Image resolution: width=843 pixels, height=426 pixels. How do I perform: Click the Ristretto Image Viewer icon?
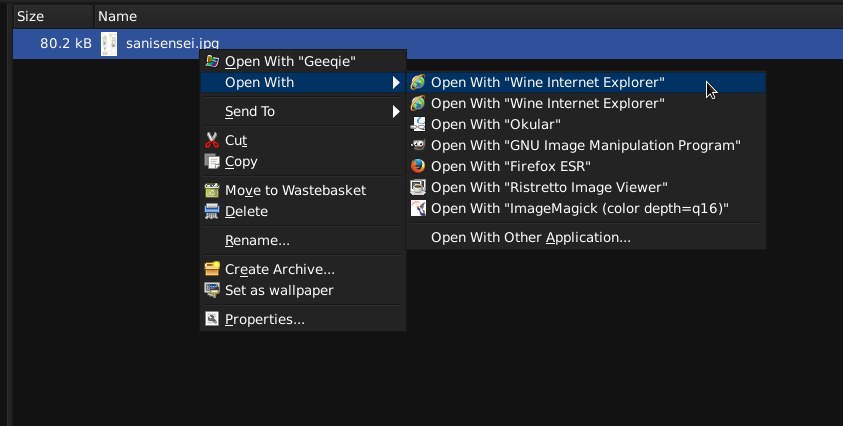coord(417,187)
